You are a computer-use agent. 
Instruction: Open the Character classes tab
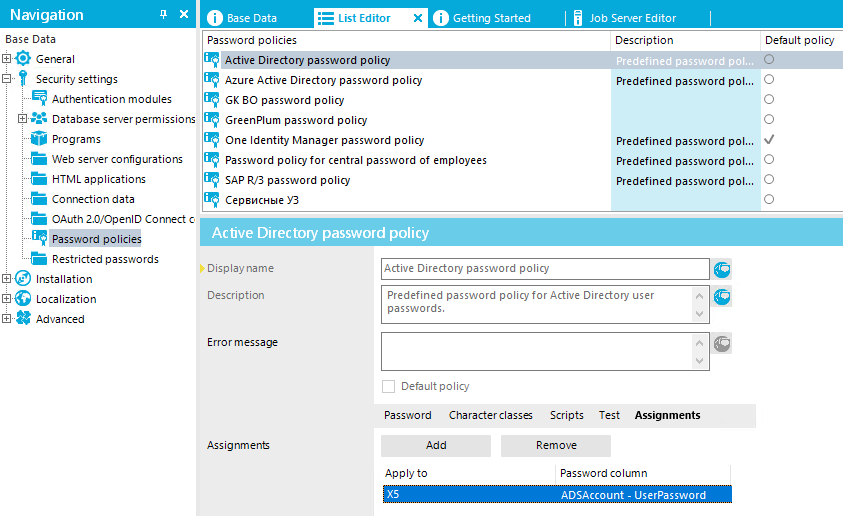coord(490,415)
